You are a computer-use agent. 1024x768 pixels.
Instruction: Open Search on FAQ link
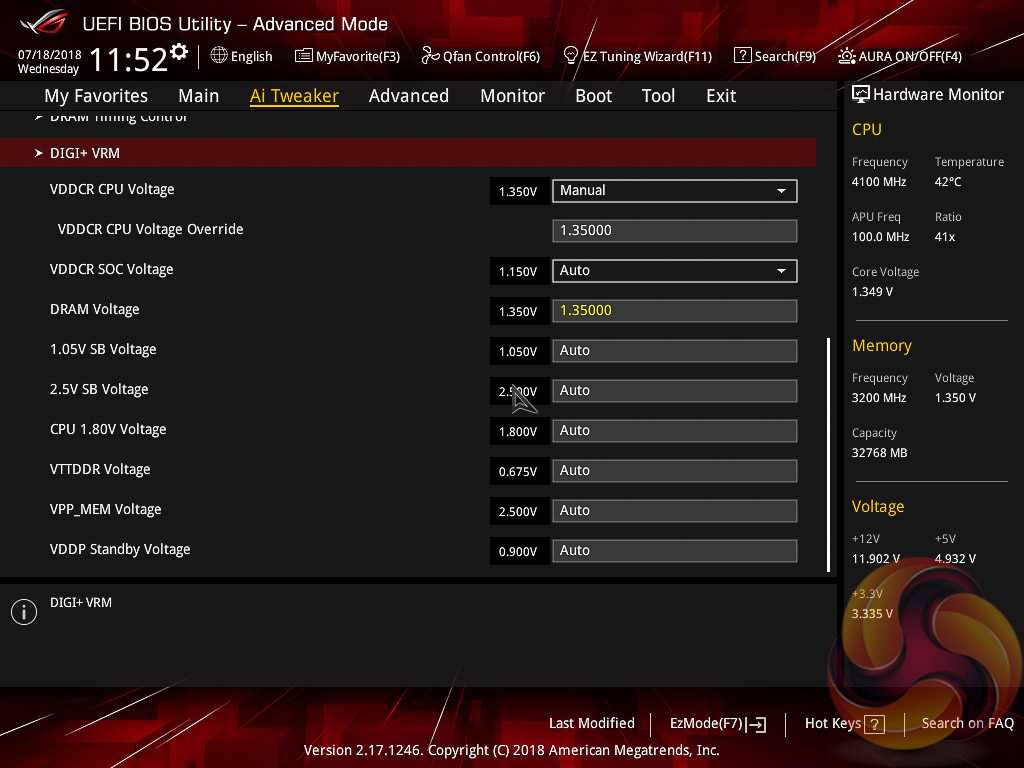click(967, 723)
